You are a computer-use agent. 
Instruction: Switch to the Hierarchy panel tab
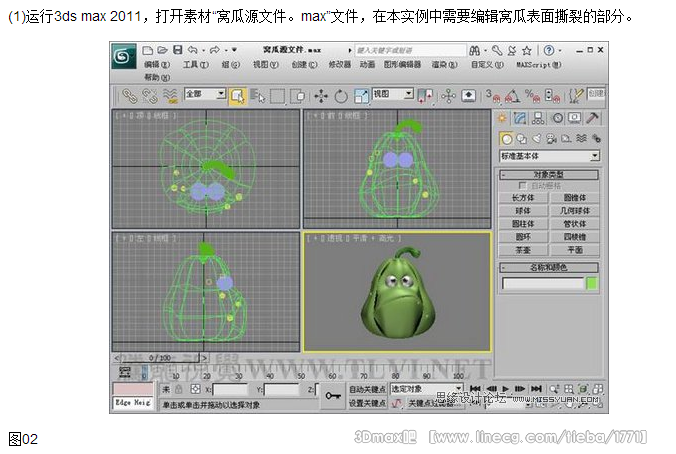tap(538, 118)
